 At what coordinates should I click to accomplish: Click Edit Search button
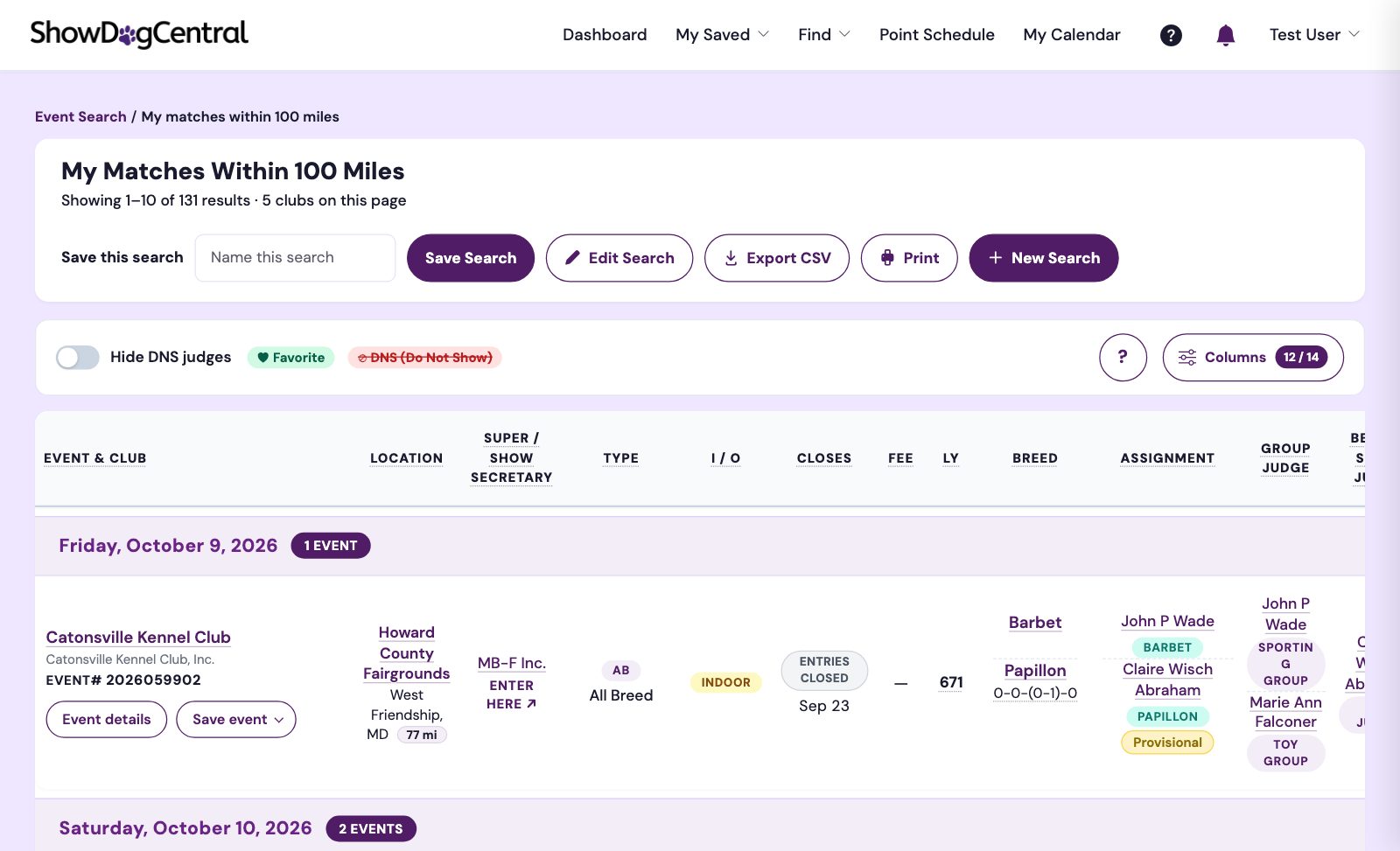pos(619,258)
